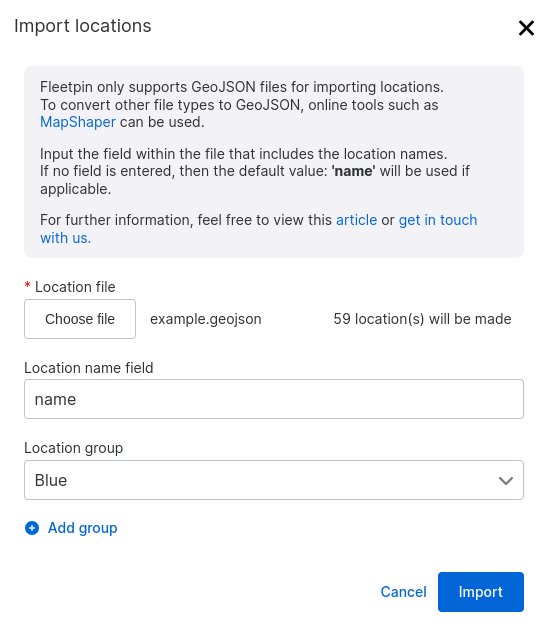The width and height of the screenshot is (546, 629).
Task: Click the blue plus circle icon
Action: [32, 528]
